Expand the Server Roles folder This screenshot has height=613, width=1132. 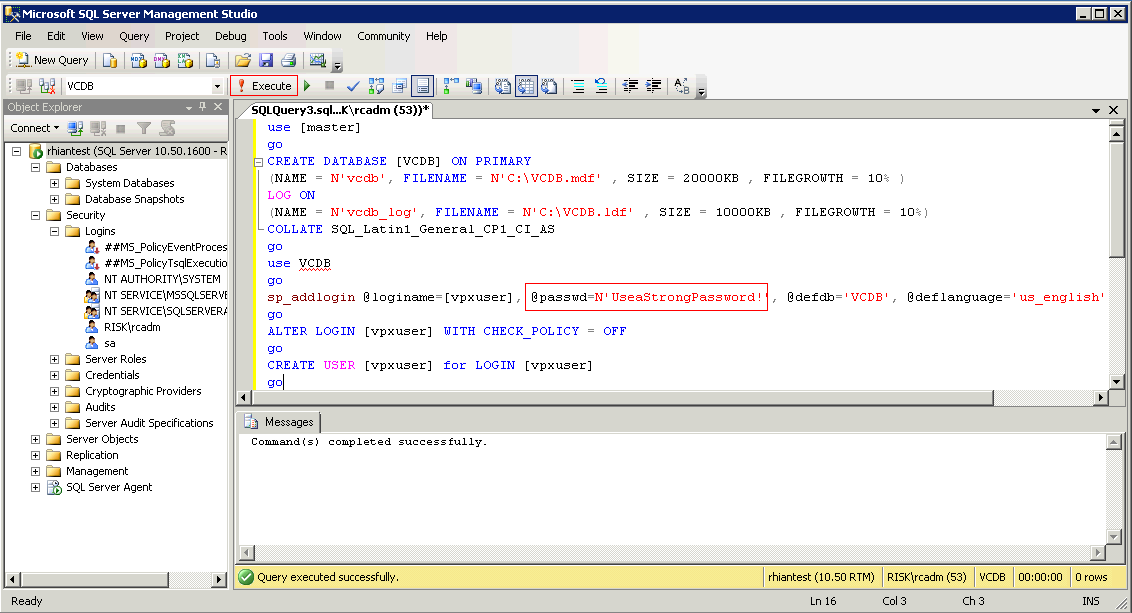click(54, 359)
